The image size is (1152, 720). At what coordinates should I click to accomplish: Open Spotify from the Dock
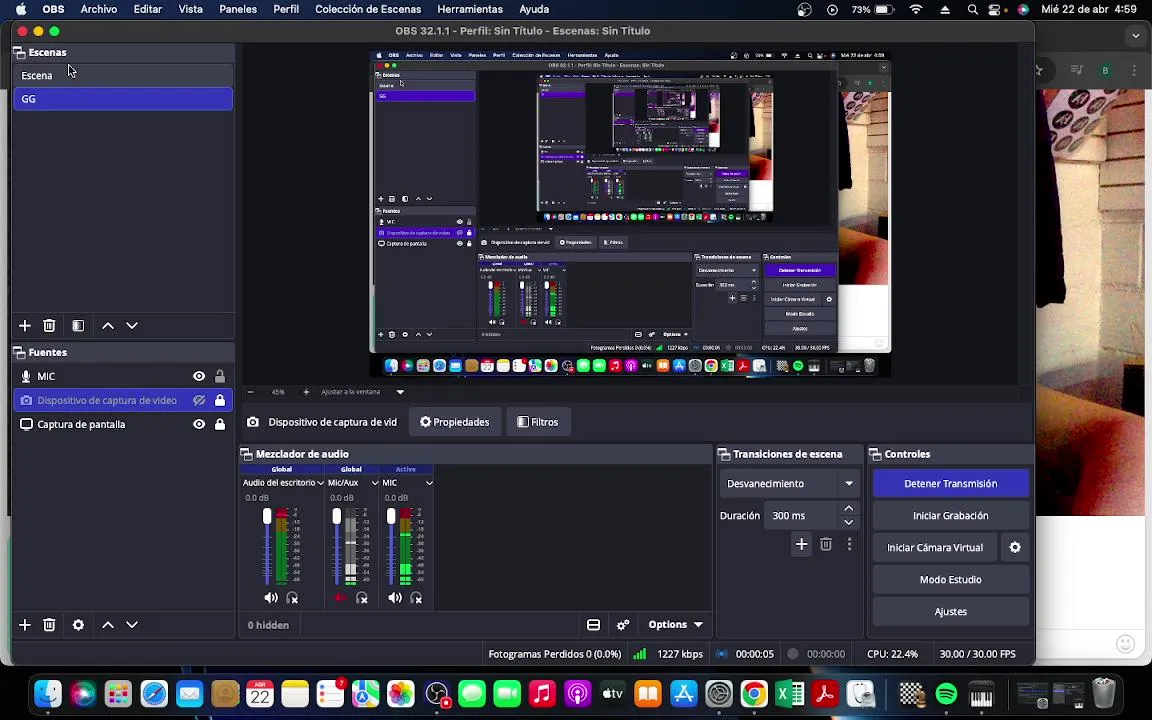coord(946,694)
